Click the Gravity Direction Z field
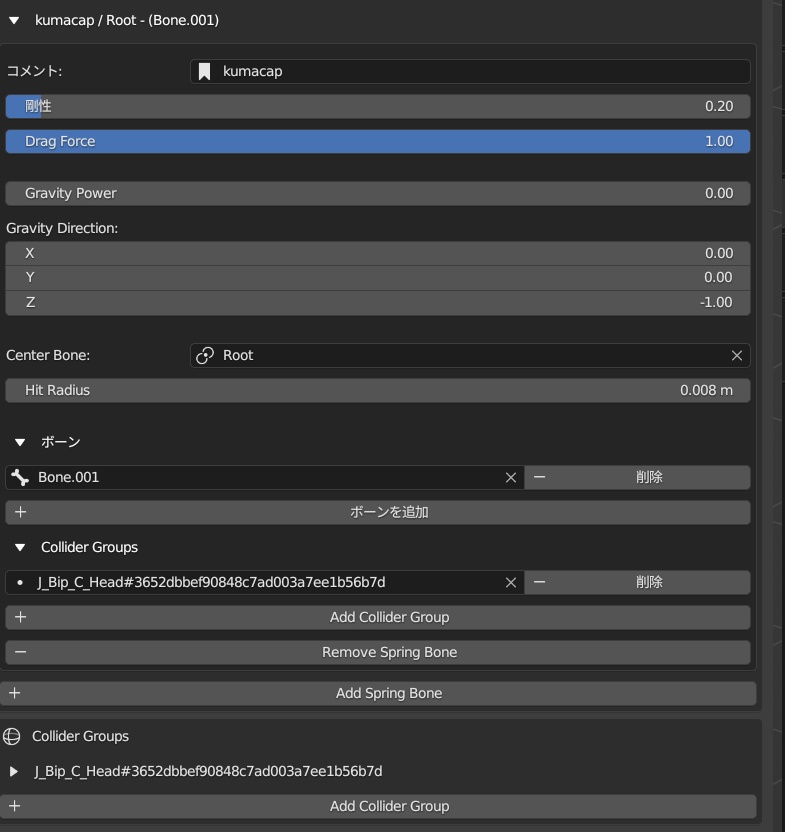Image resolution: width=785 pixels, height=832 pixels. pyautogui.click(x=378, y=302)
